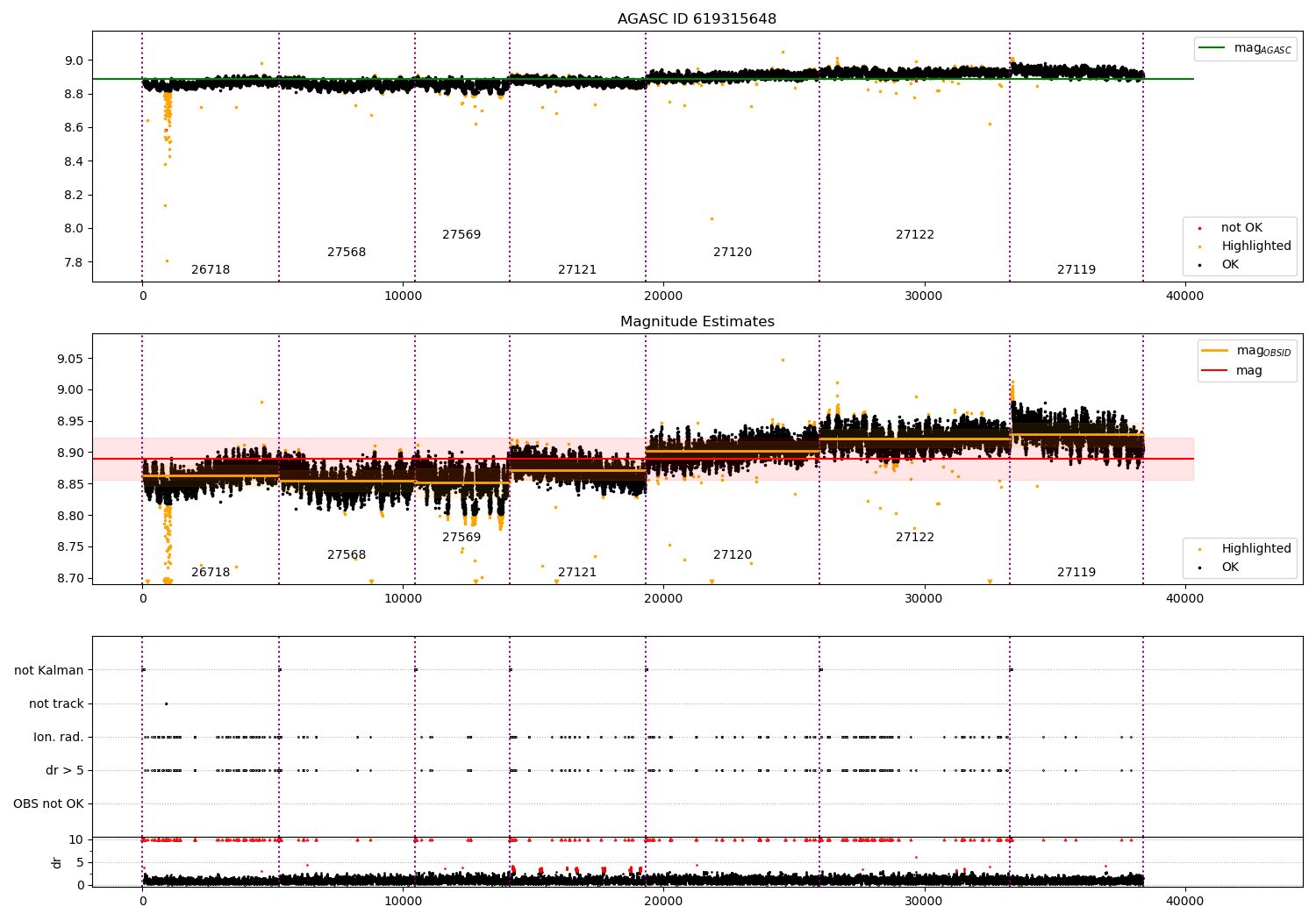
Task: Click the 30000 x-tick in Magnitude Estimates plot
Action: pos(924,599)
